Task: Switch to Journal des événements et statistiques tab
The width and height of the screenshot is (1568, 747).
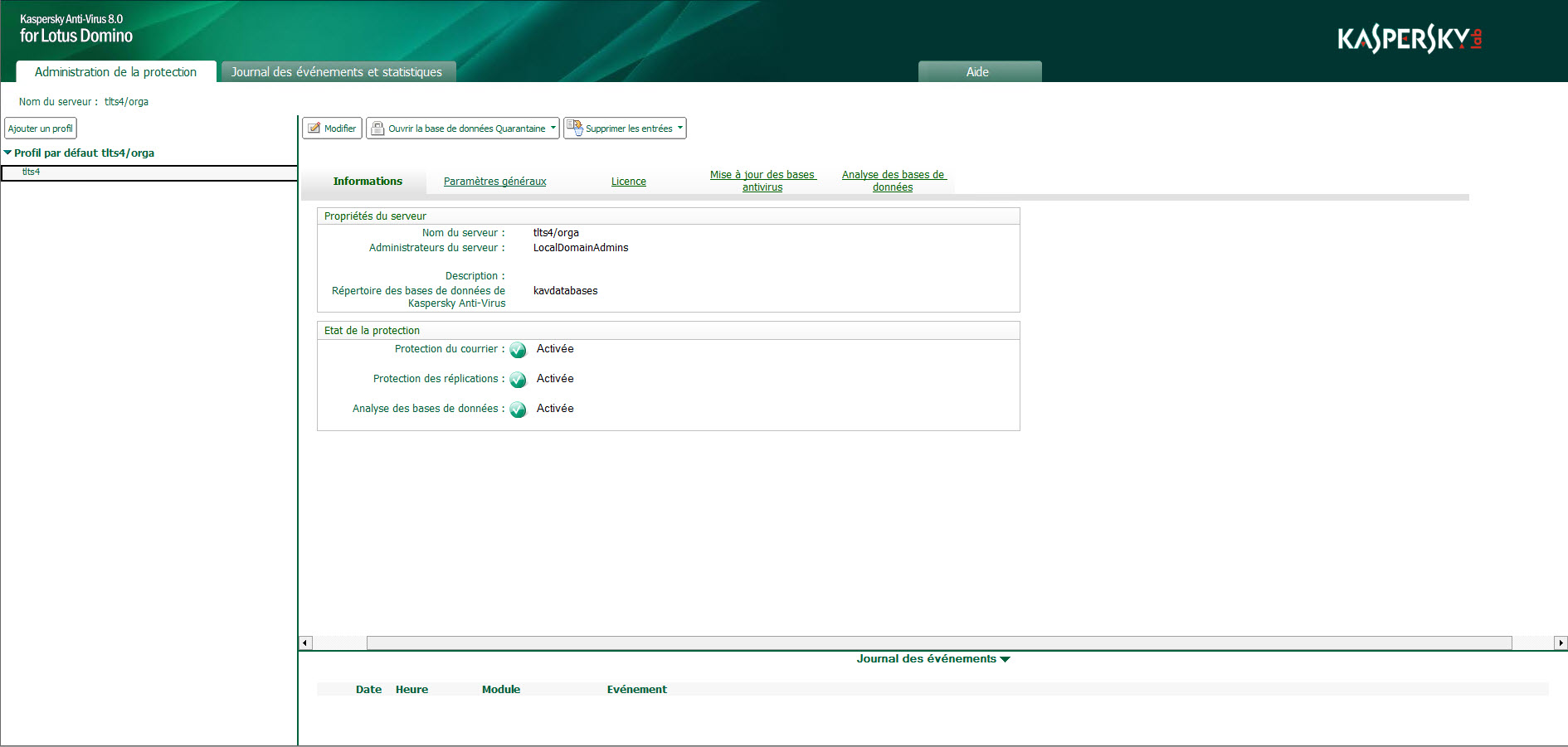Action: [x=337, y=71]
